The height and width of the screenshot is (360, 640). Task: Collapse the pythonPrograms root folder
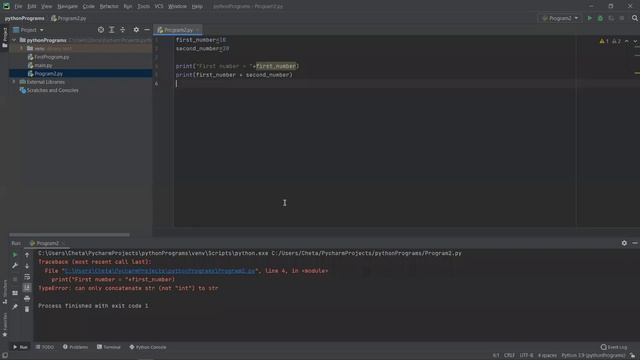click(x=14, y=40)
